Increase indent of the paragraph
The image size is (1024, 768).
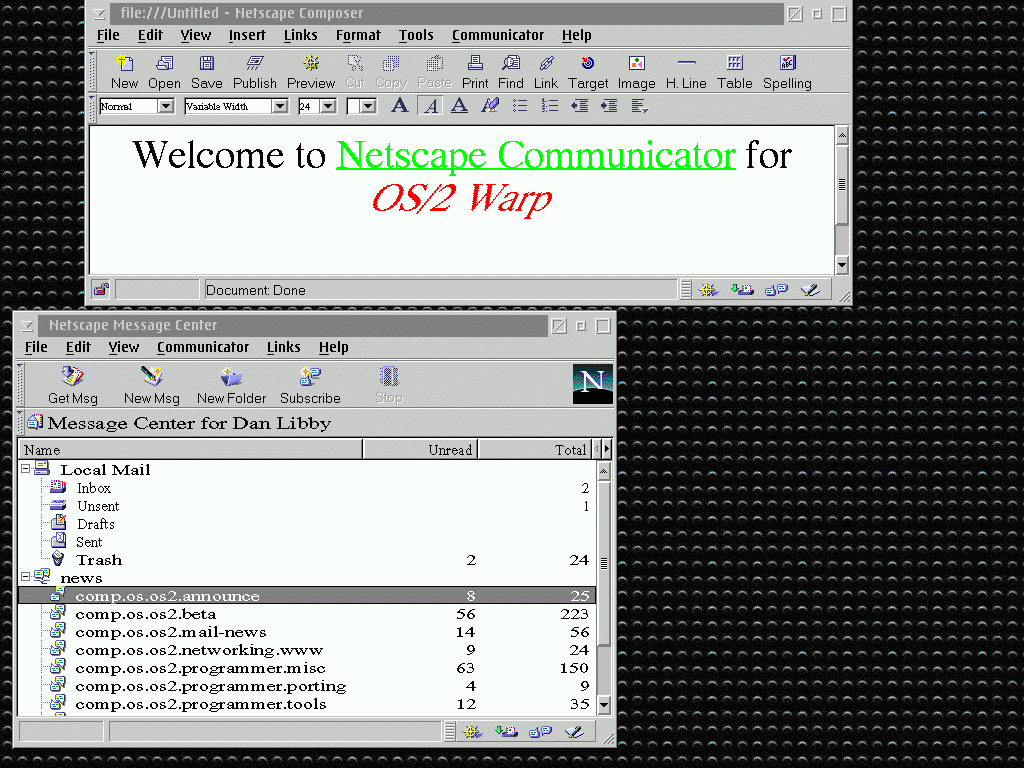click(609, 105)
